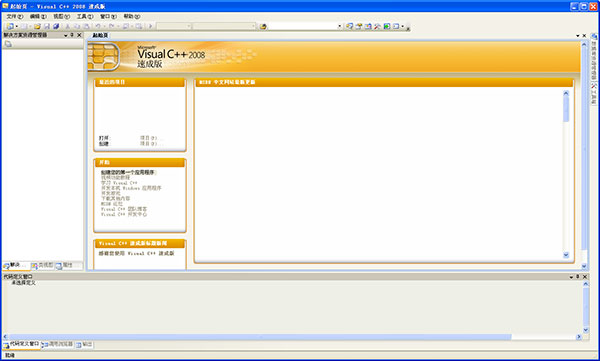Click the Redo arrow icon
600x361 pixels.
(111, 26)
